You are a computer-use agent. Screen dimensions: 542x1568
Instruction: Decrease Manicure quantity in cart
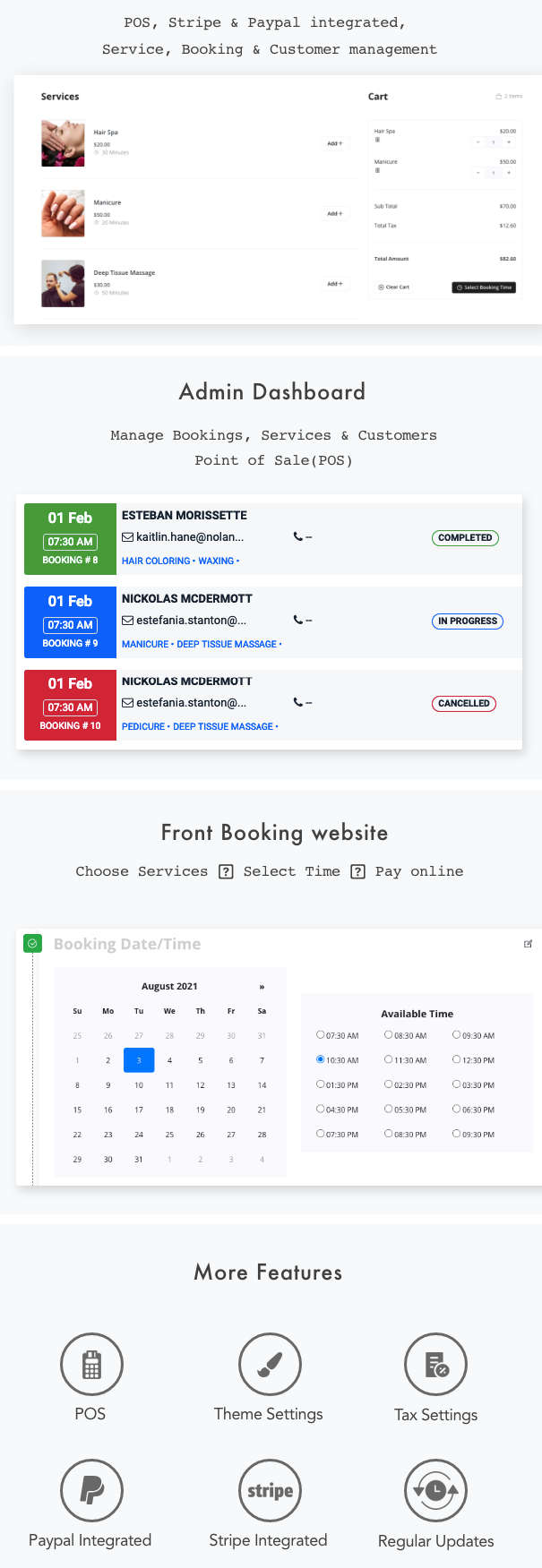(x=477, y=173)
